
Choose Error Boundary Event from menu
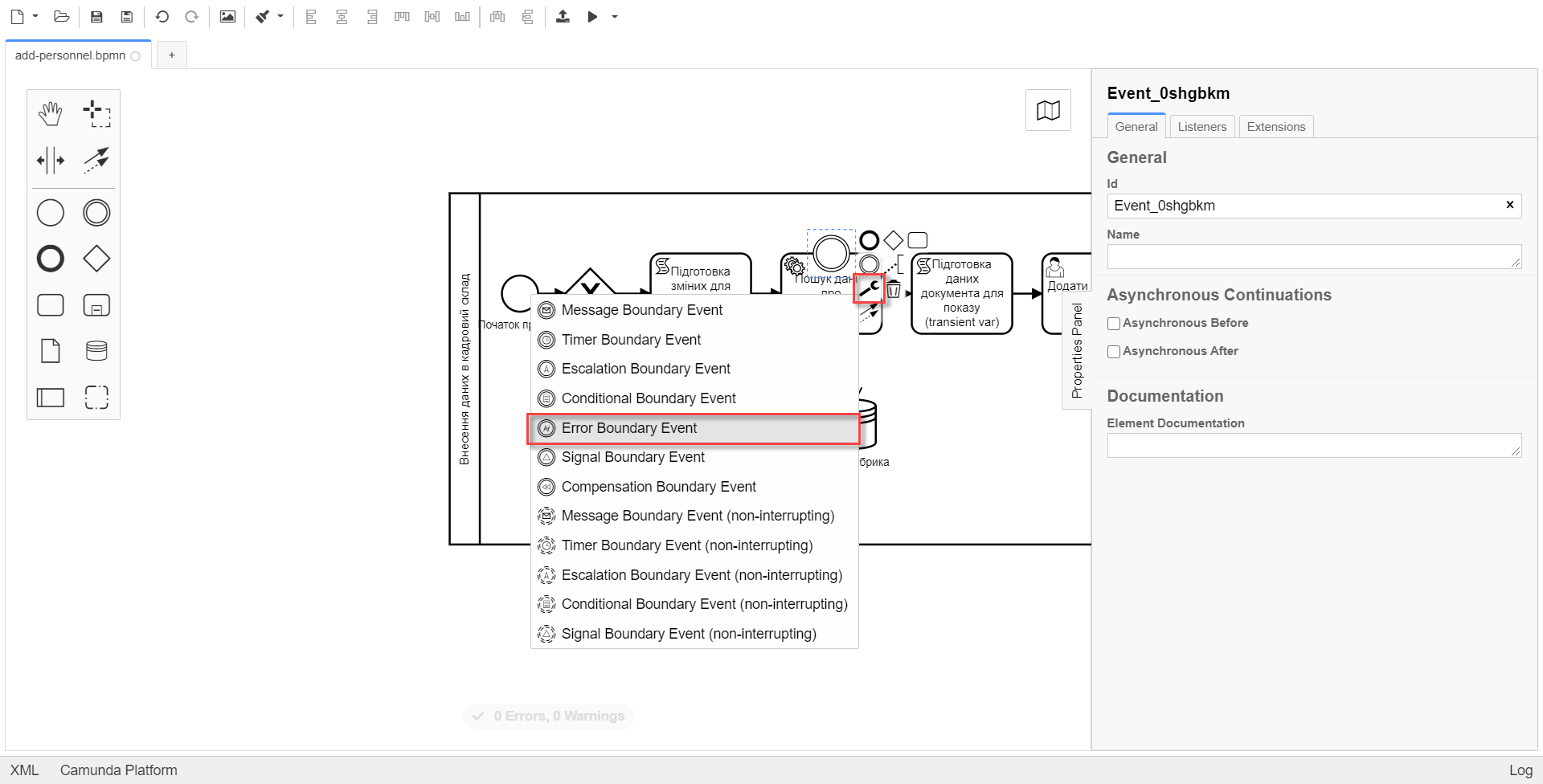(x=628, y=428)
